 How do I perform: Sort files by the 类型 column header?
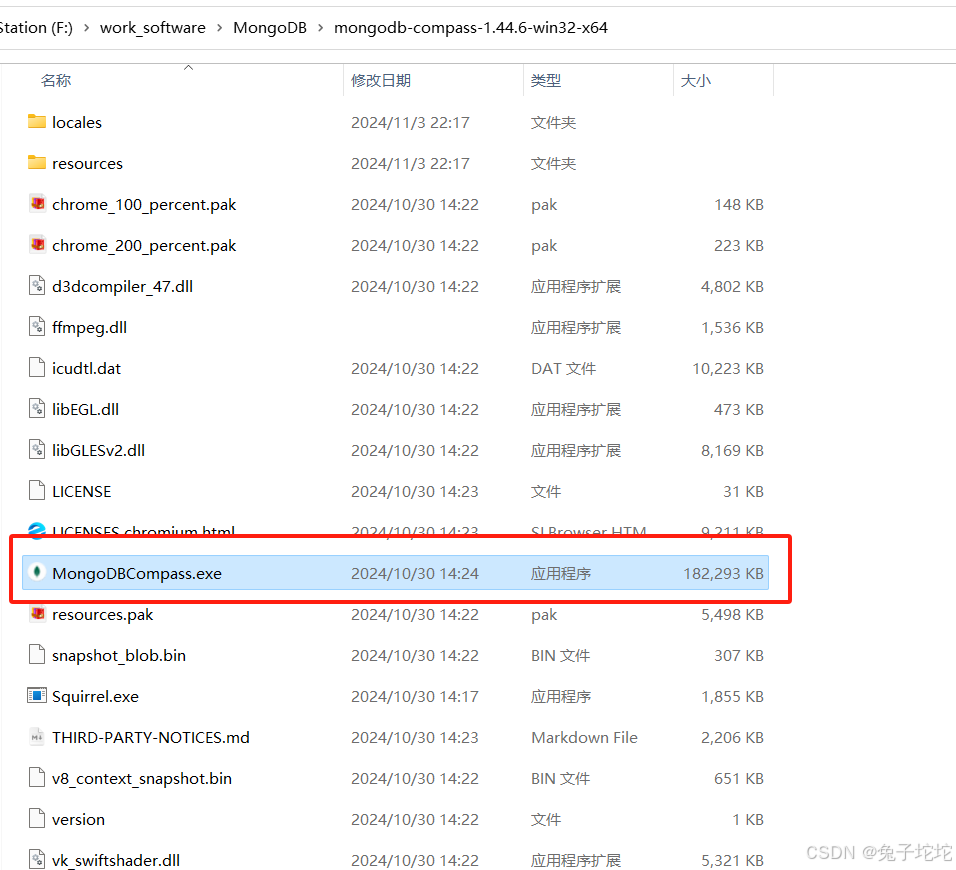(x=546, y=80)
